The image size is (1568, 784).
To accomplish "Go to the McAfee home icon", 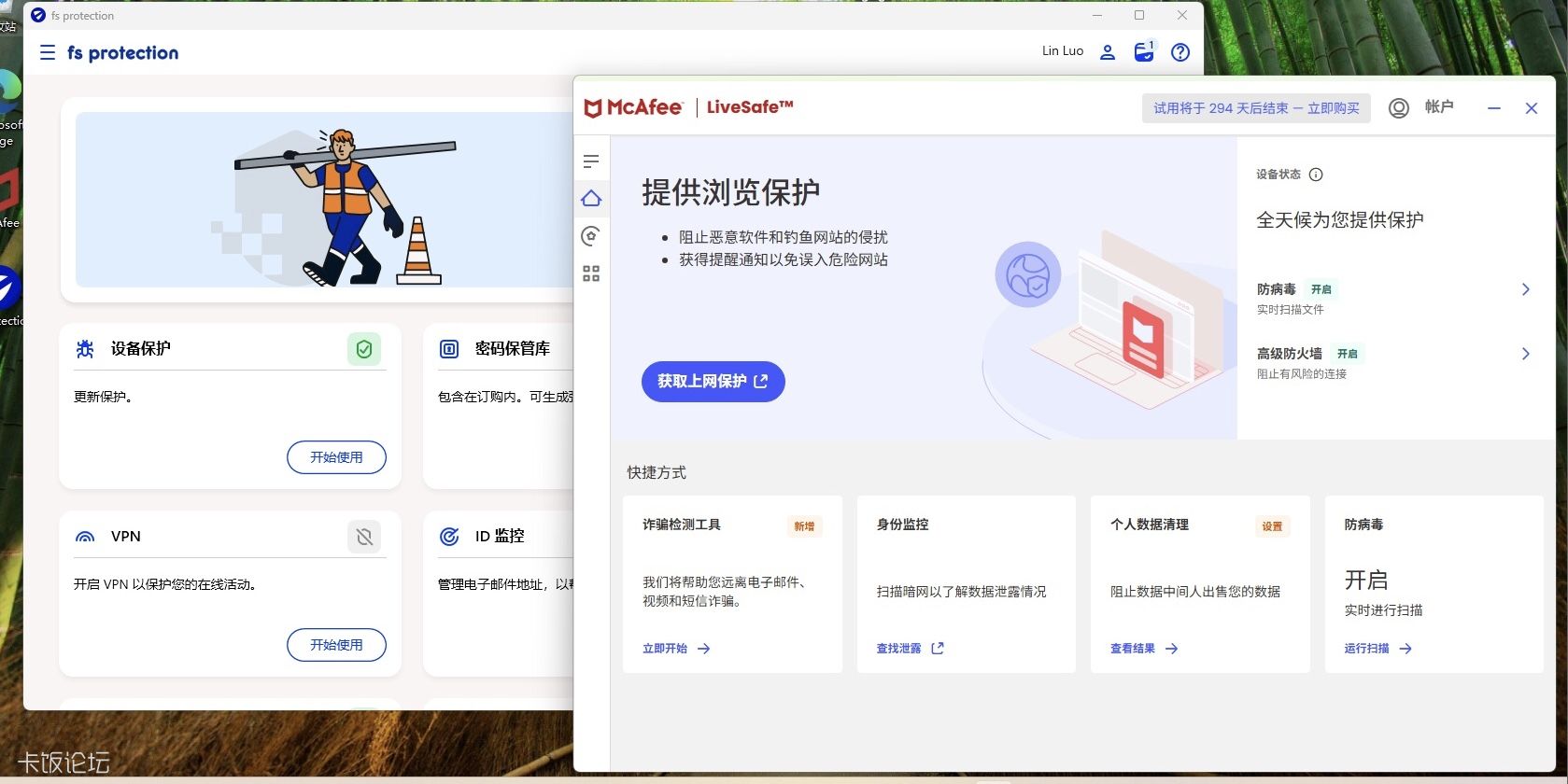I will (591, 198).
